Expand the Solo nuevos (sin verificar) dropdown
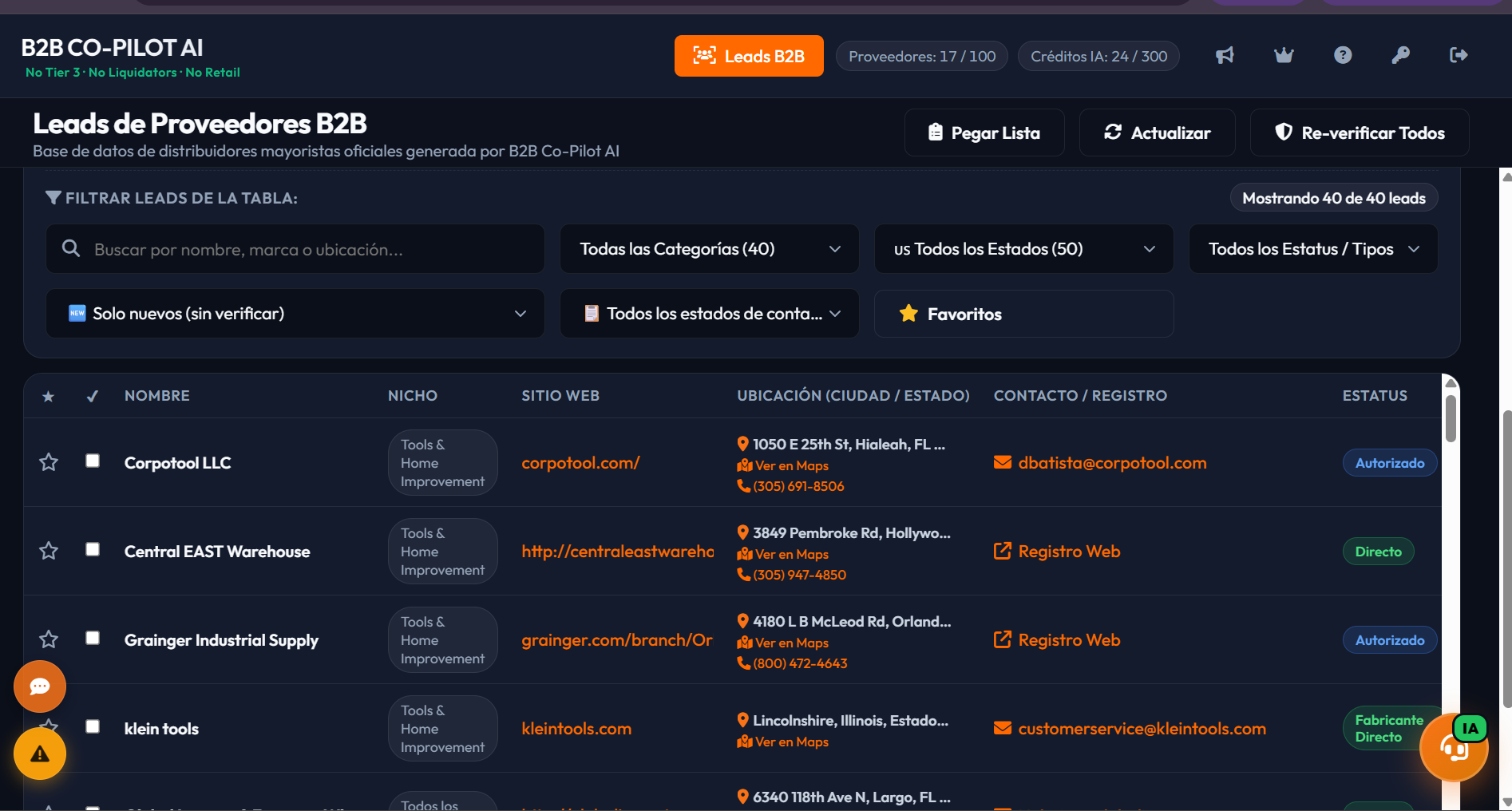The height and width of the screenshot is (811, 1512). tap(295, 313)
